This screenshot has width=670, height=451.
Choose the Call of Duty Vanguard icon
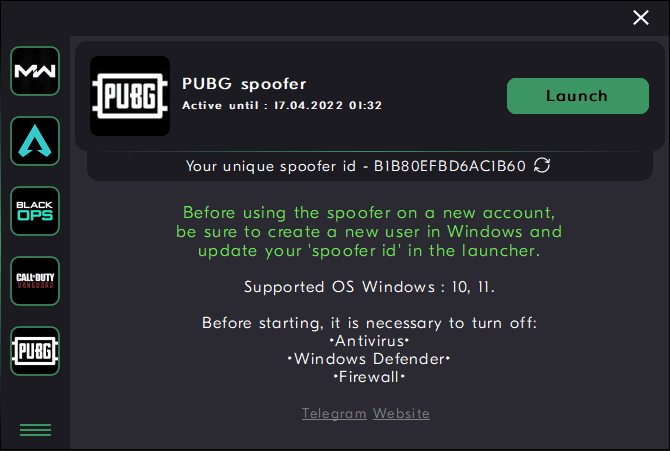pos(35,281)
